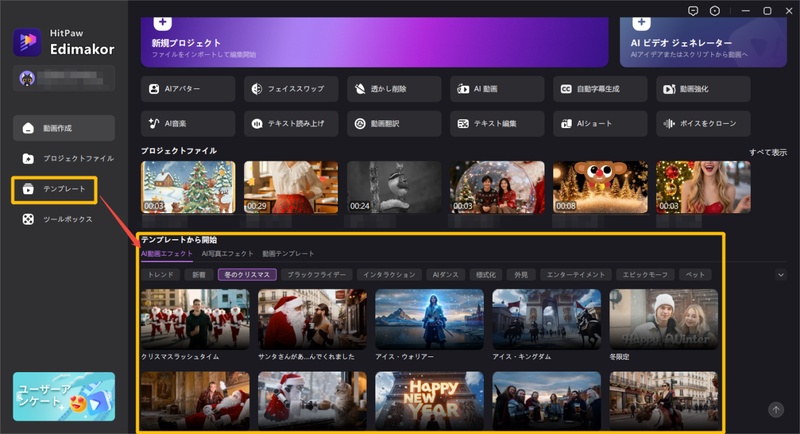
Task: Choose the アイス・キングダム template
Action: (546, 319)
